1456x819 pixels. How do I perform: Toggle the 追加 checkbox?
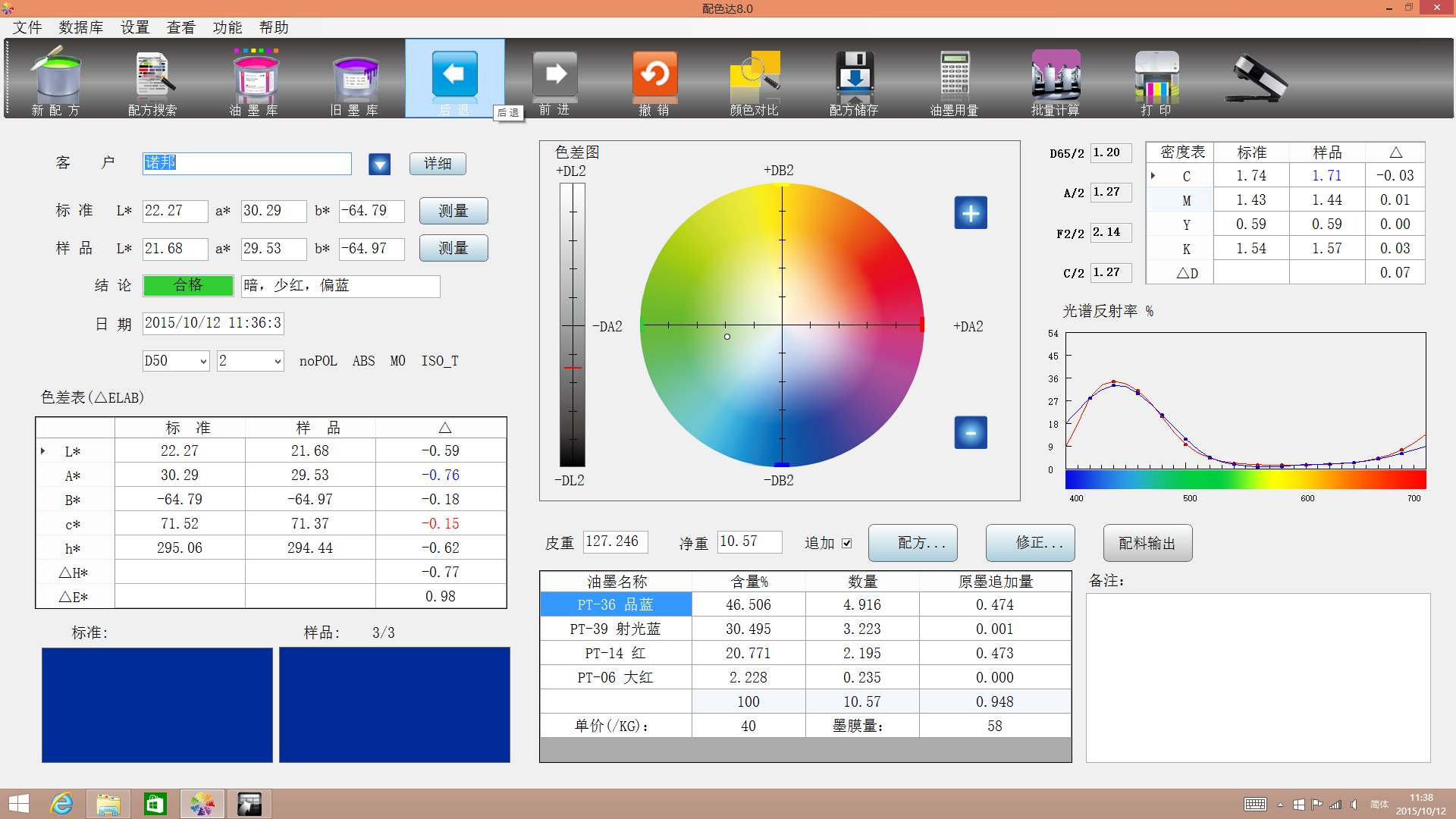(846, 543)
